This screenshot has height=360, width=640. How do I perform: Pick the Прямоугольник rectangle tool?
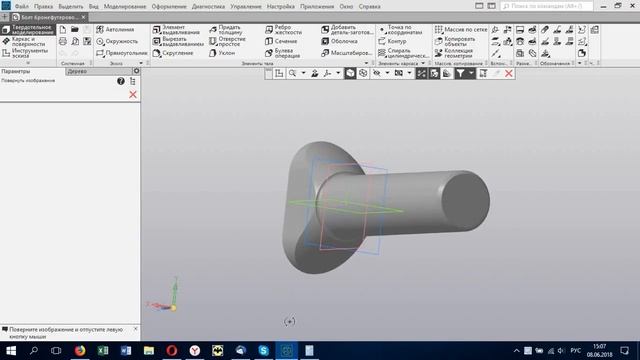[122, 53]
